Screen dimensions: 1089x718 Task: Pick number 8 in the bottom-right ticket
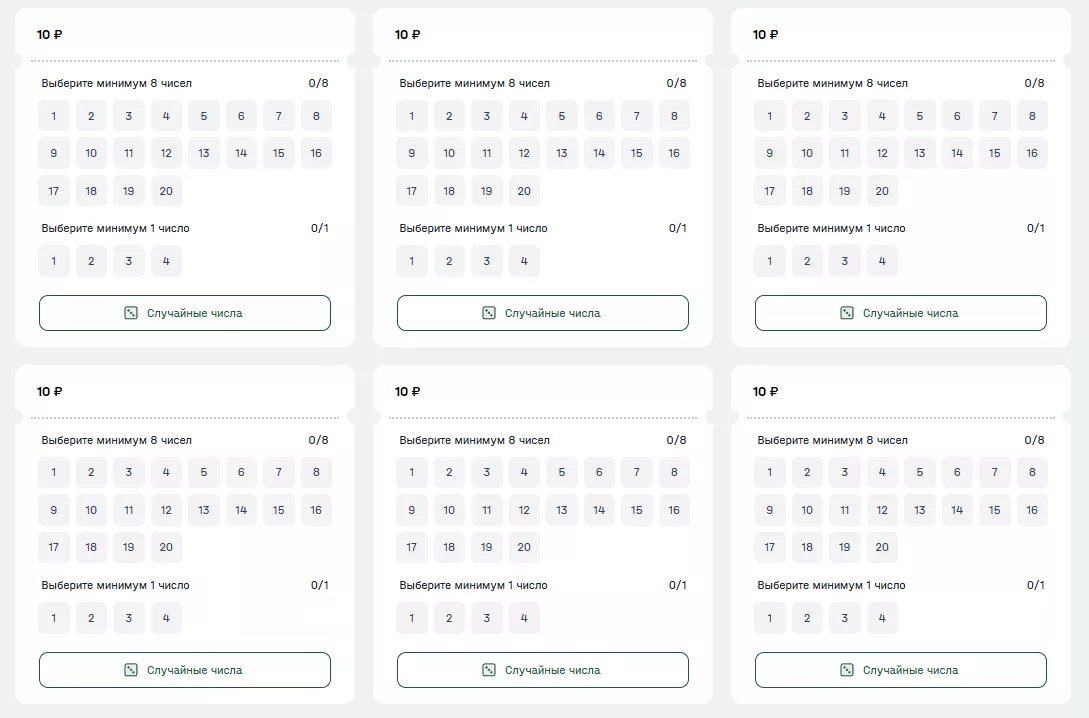pyautogui.click(x=1032, y=473)
